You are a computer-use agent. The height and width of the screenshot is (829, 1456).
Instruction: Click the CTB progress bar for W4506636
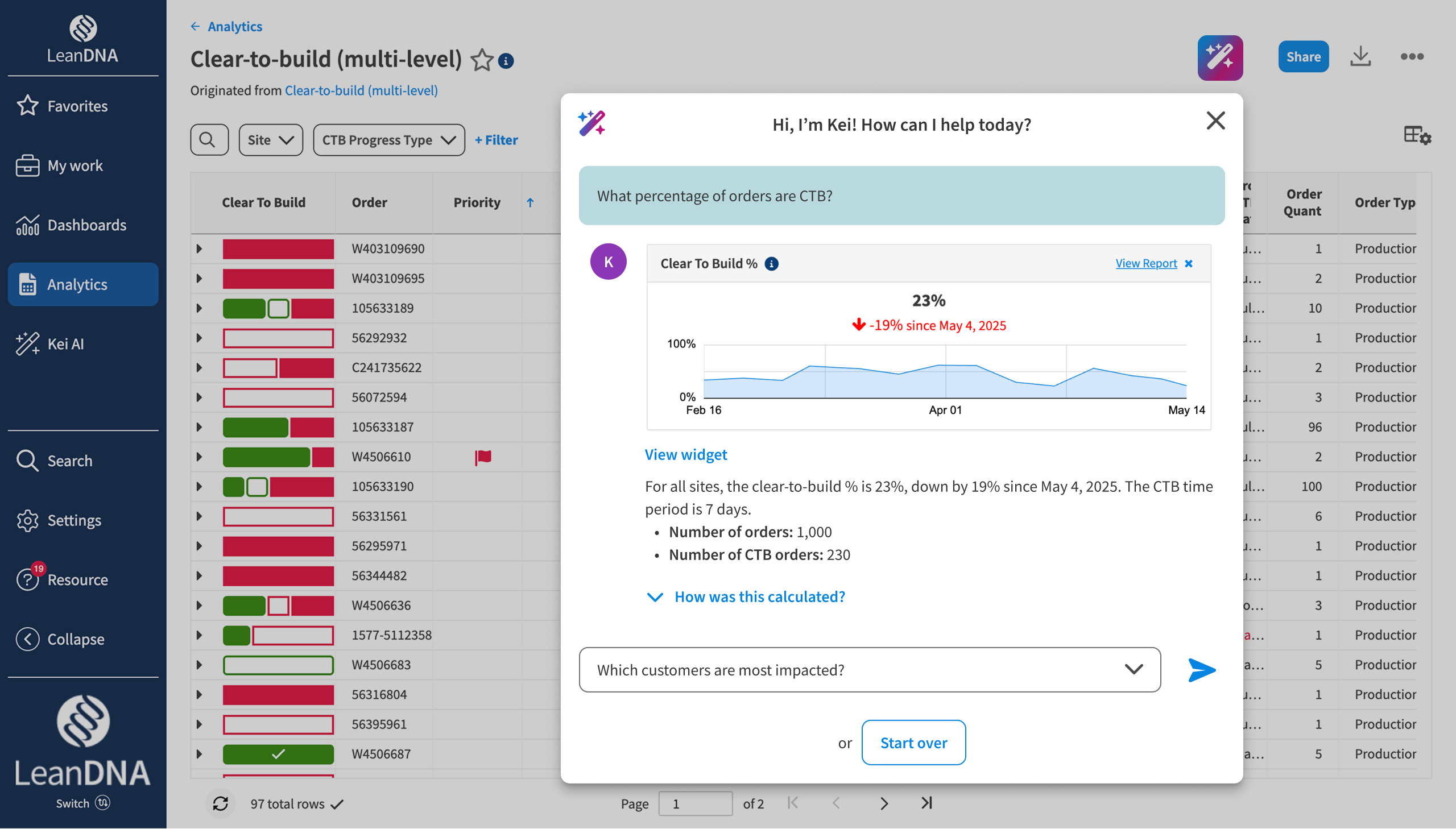click(278, 605)
